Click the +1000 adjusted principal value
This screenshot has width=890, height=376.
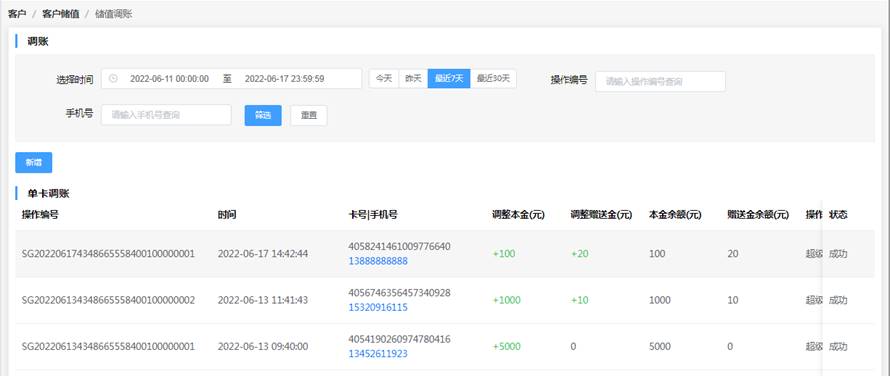tap(506, 300)
